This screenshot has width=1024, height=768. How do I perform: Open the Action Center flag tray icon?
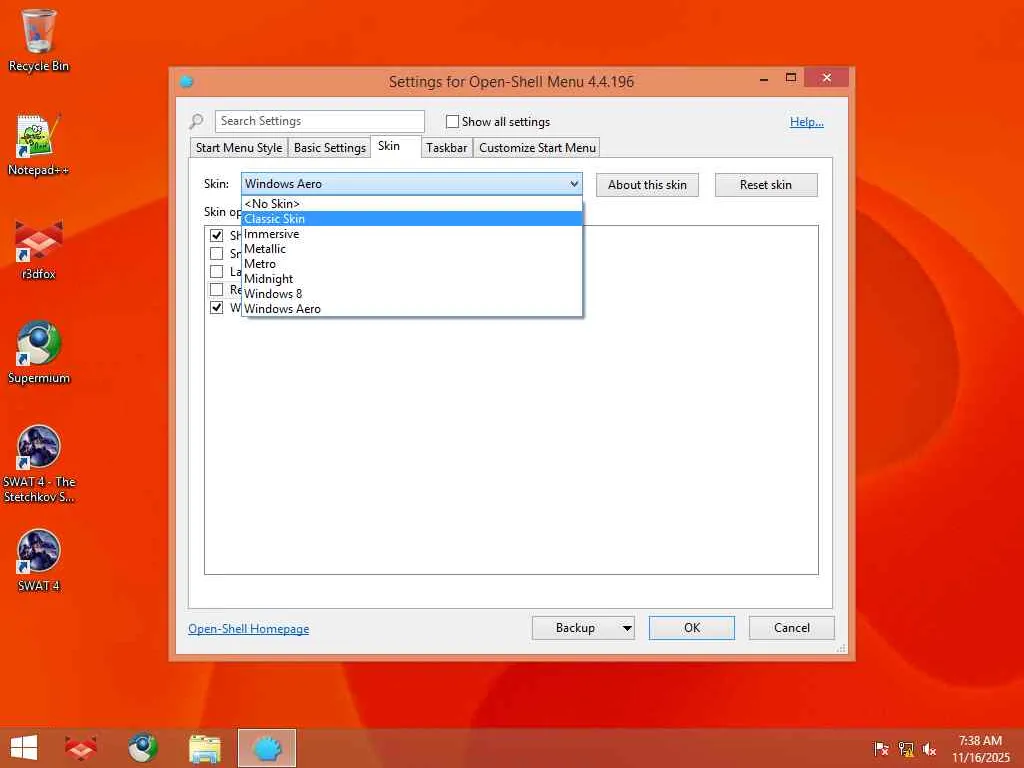click(881, 749)
